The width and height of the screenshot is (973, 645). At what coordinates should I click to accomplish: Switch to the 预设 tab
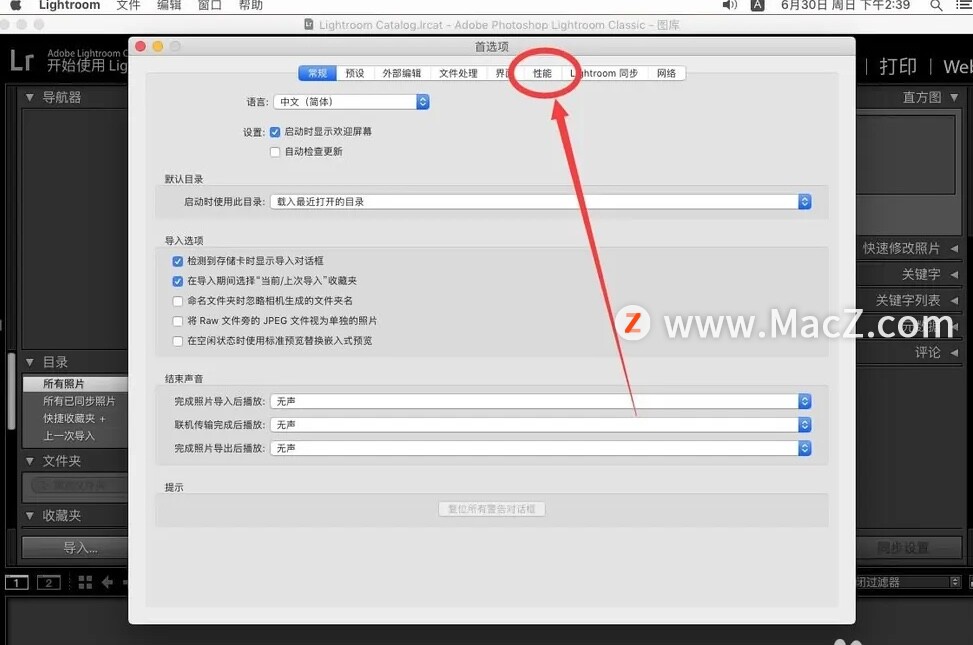click(x=355, y=73)
